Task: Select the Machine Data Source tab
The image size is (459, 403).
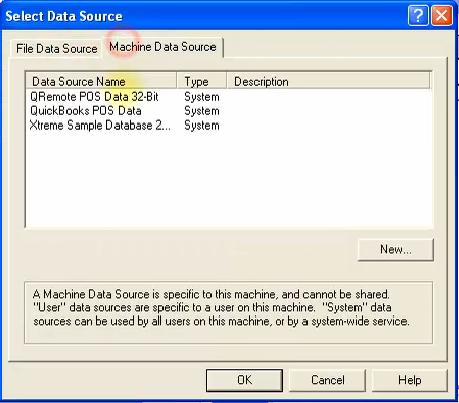Action: pyautogui.click(x=163, y=47)
